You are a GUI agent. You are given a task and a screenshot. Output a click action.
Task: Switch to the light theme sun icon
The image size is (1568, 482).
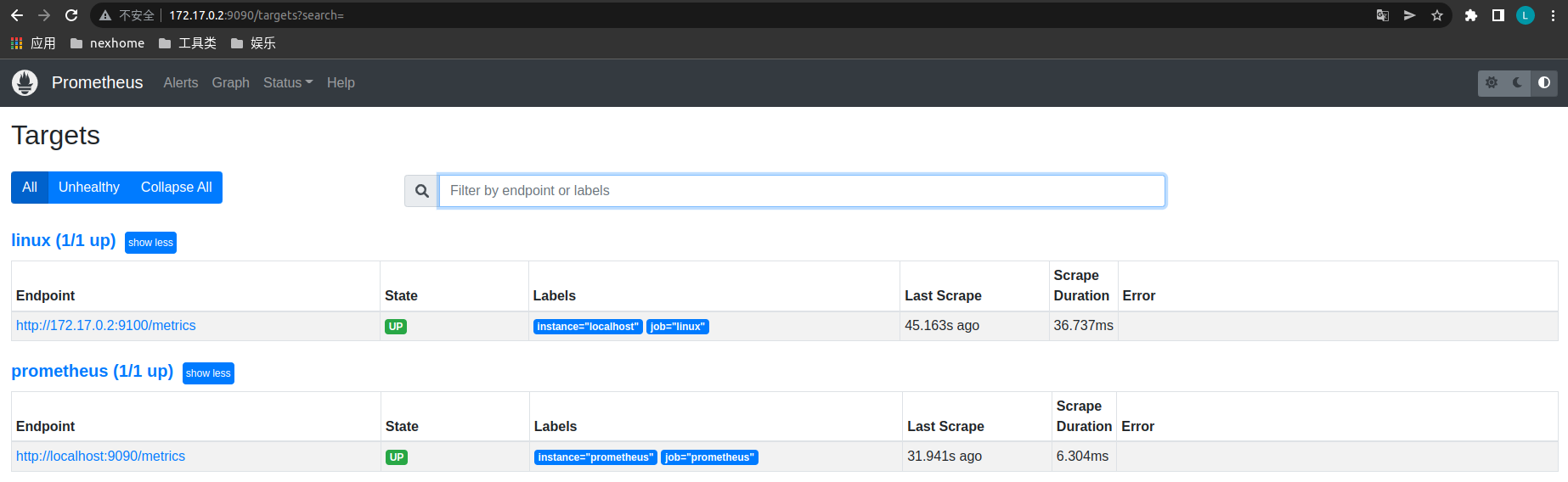click(x=1492, y=82)
